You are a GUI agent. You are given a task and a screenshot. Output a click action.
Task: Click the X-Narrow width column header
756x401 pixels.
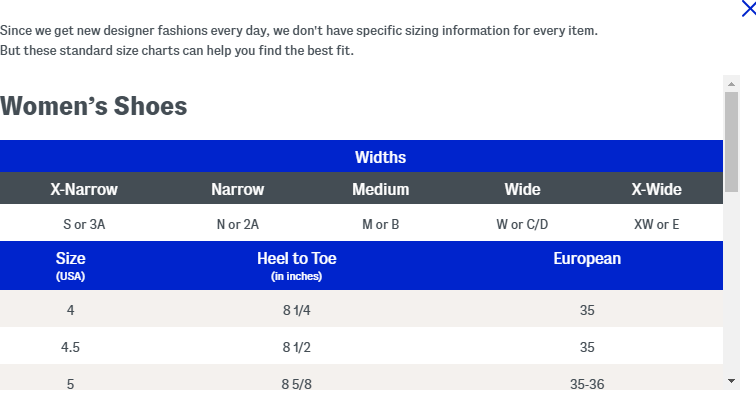(84, 189)
